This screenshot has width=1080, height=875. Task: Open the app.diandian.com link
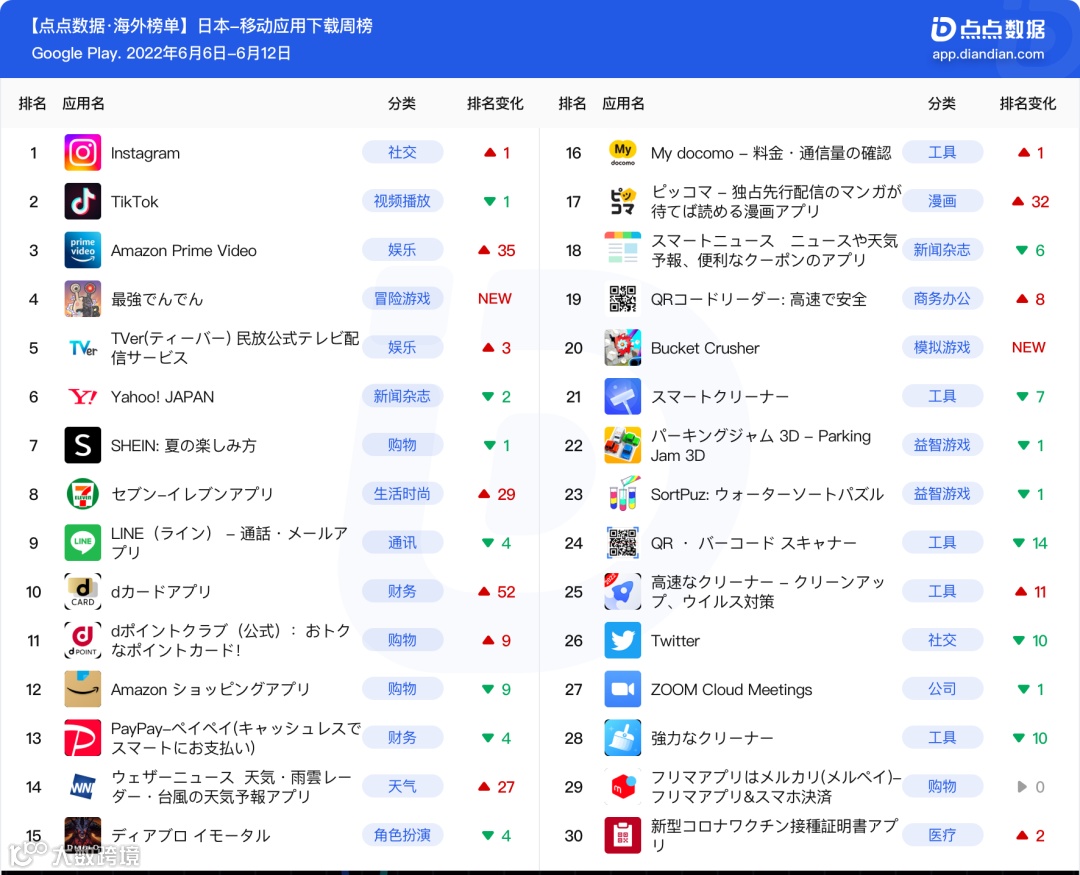point(988,54)
